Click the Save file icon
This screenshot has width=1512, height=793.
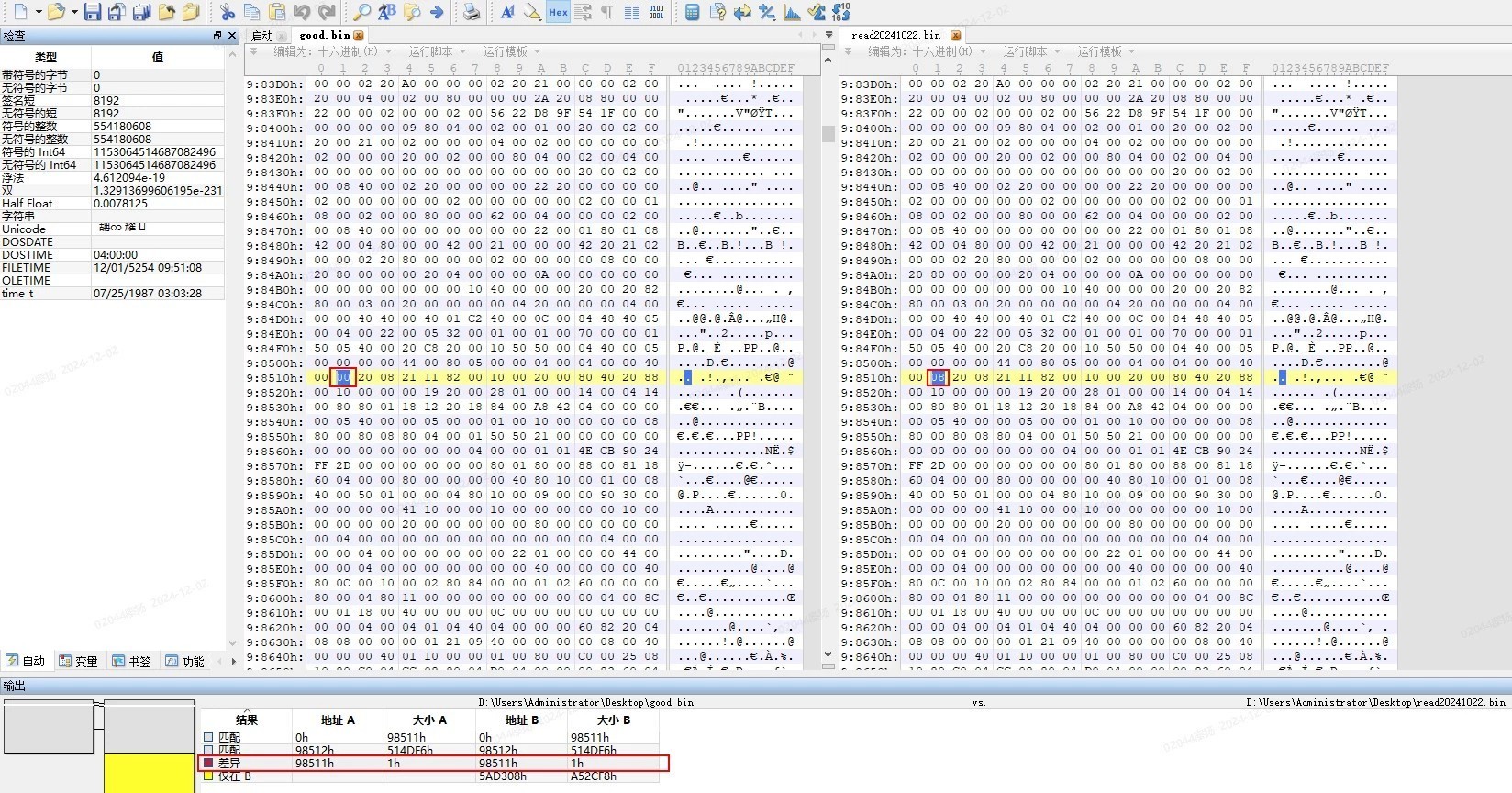[92, 12]
